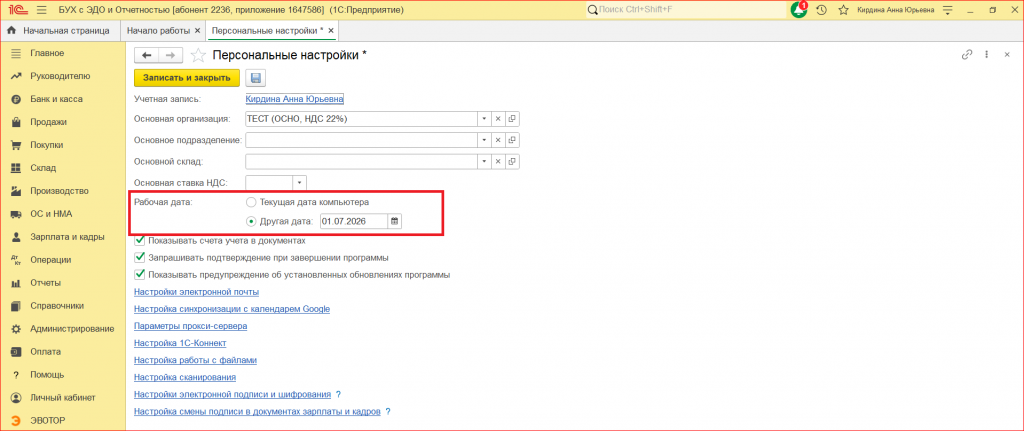This screenshot has width=1024, height=431.
Task: Open calendar picker for Другая дата
Action: click(x=394, y=221)
